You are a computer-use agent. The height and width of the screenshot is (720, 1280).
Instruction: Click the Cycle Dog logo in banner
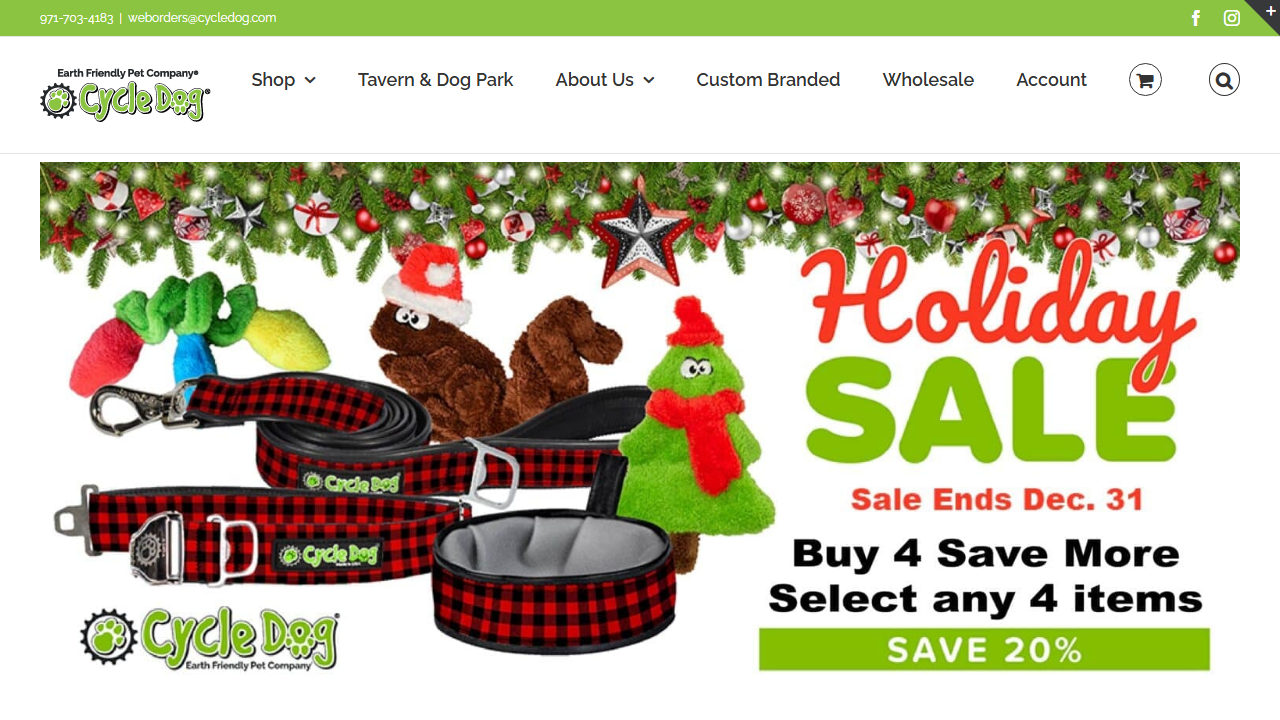pyautogui.click(x=210, y=638)
